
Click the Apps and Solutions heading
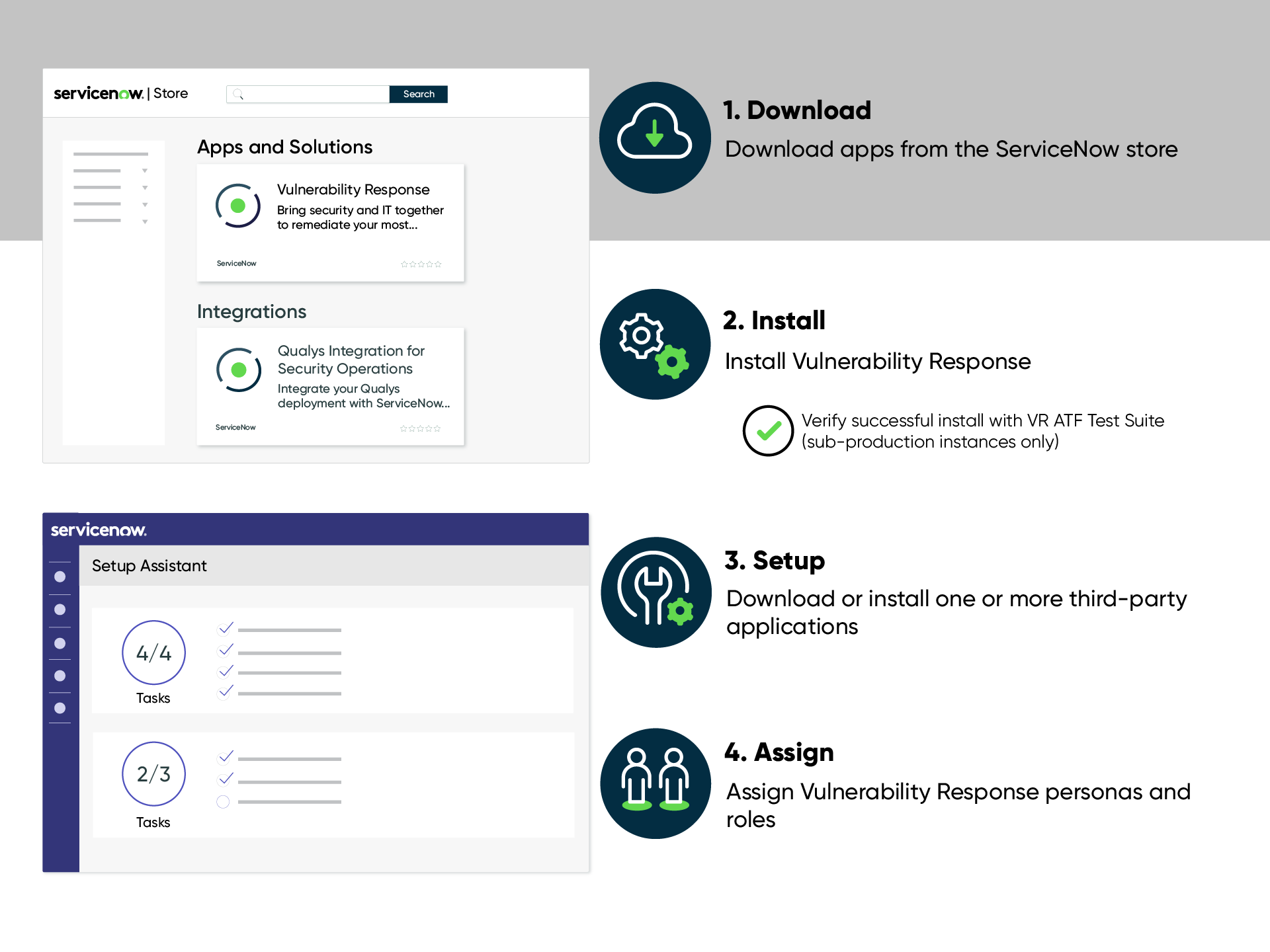click(x=285, y=147)
